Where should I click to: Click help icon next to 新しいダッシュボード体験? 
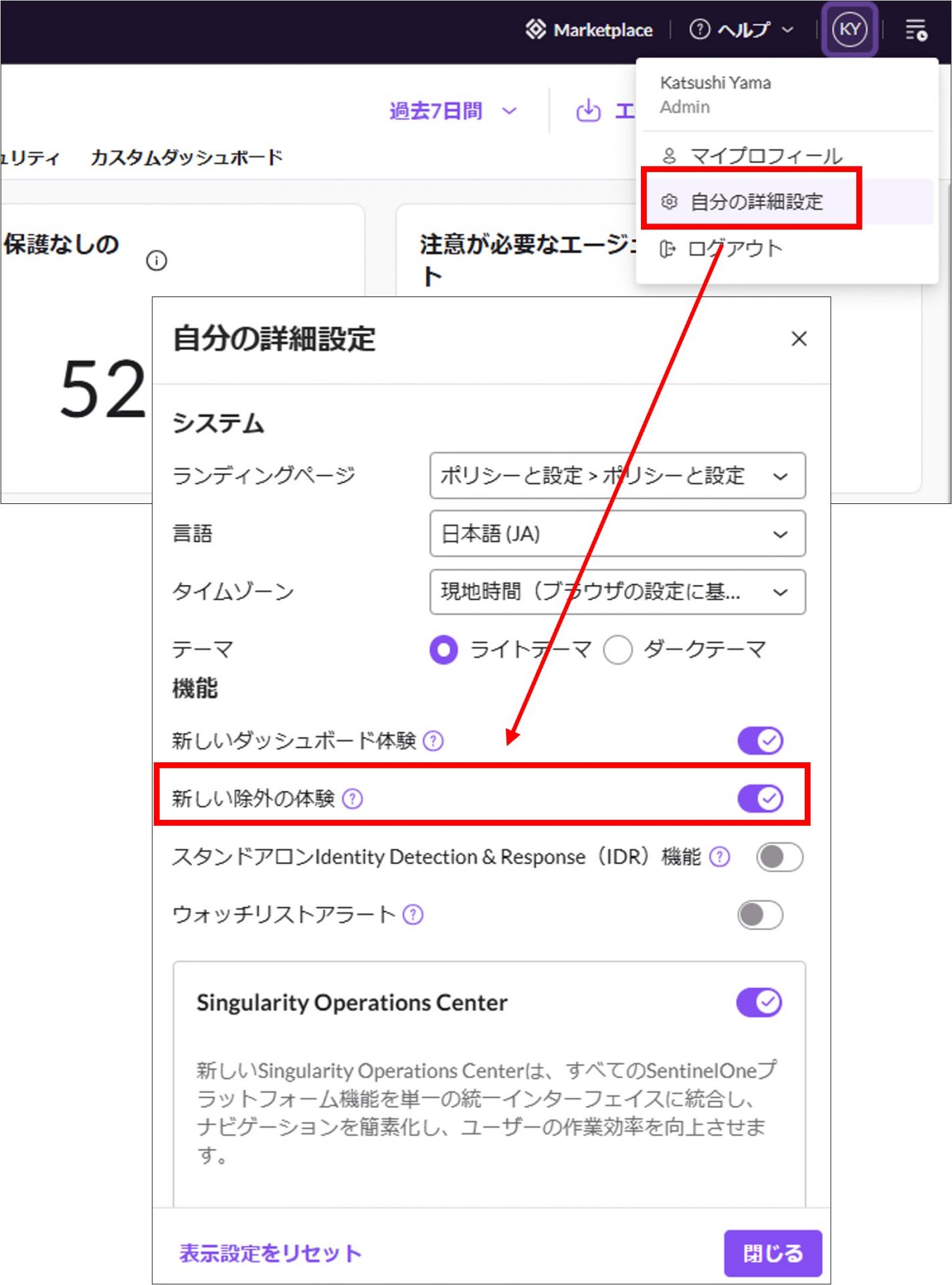(x=434, y=741)
